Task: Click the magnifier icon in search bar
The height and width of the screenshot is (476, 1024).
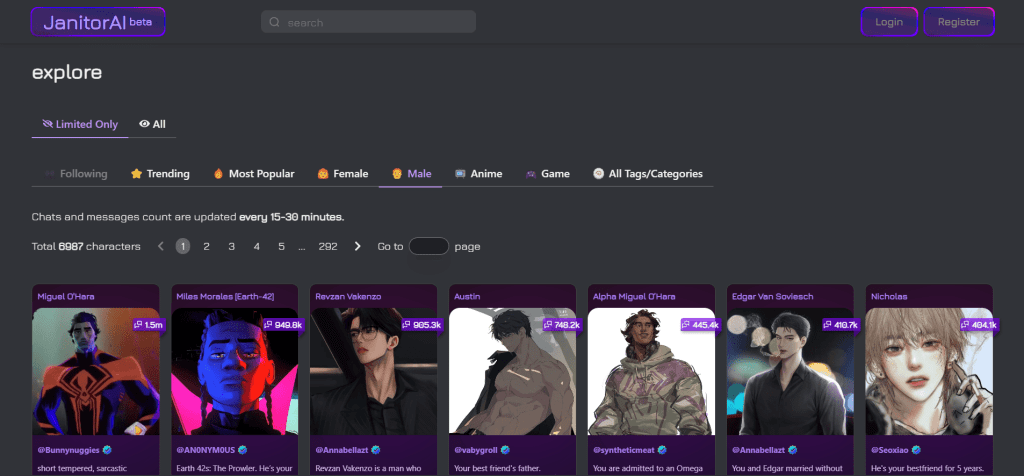Action: point(274,22)
